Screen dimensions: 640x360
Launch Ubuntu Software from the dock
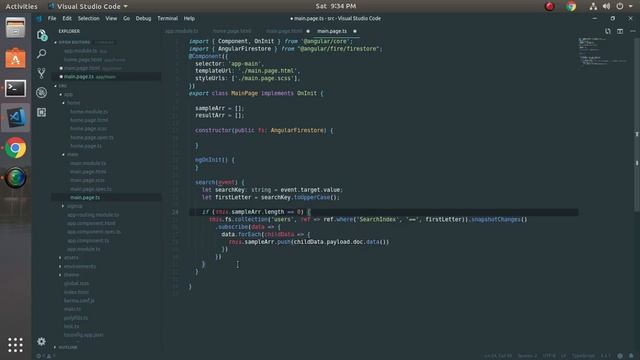tap(16, 58)
